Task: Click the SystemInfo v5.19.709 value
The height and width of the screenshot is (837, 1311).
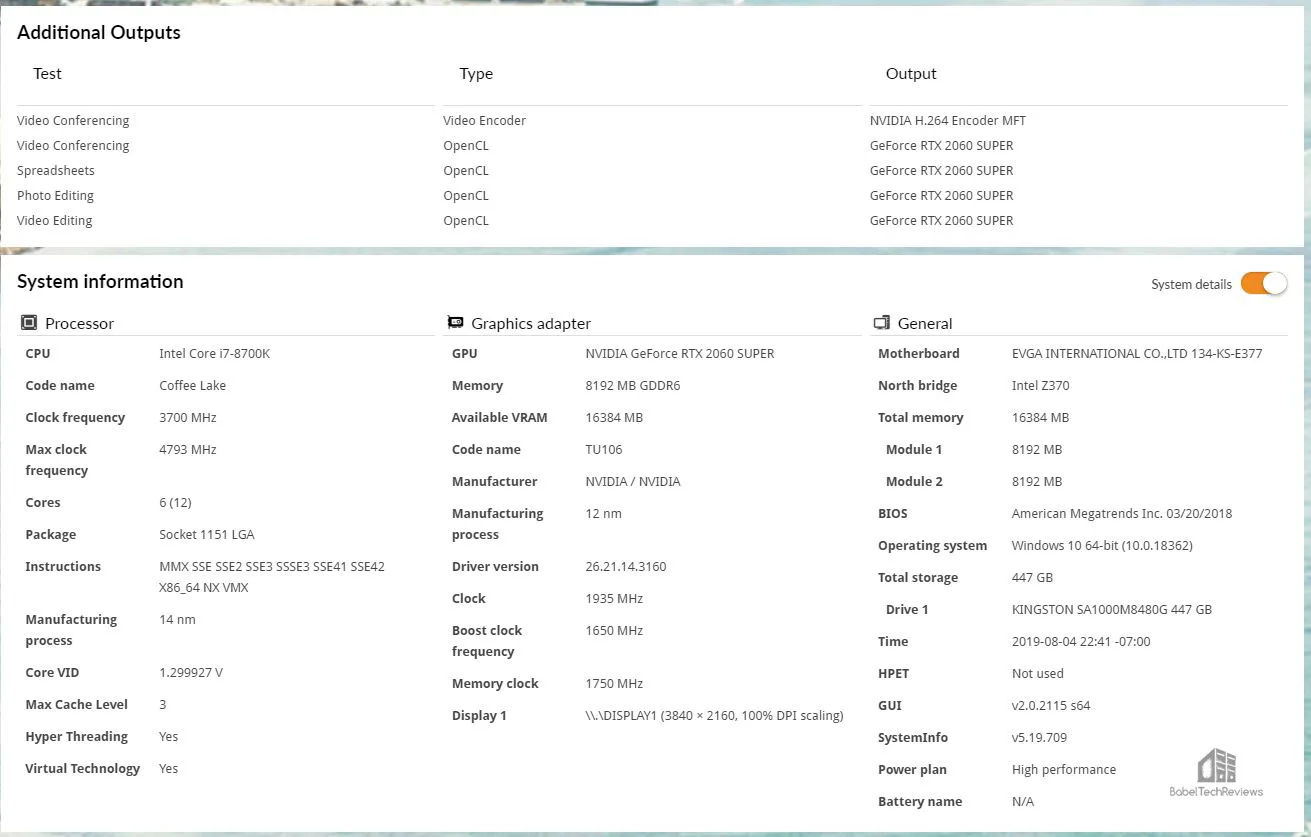Action: click(1039, 737)
